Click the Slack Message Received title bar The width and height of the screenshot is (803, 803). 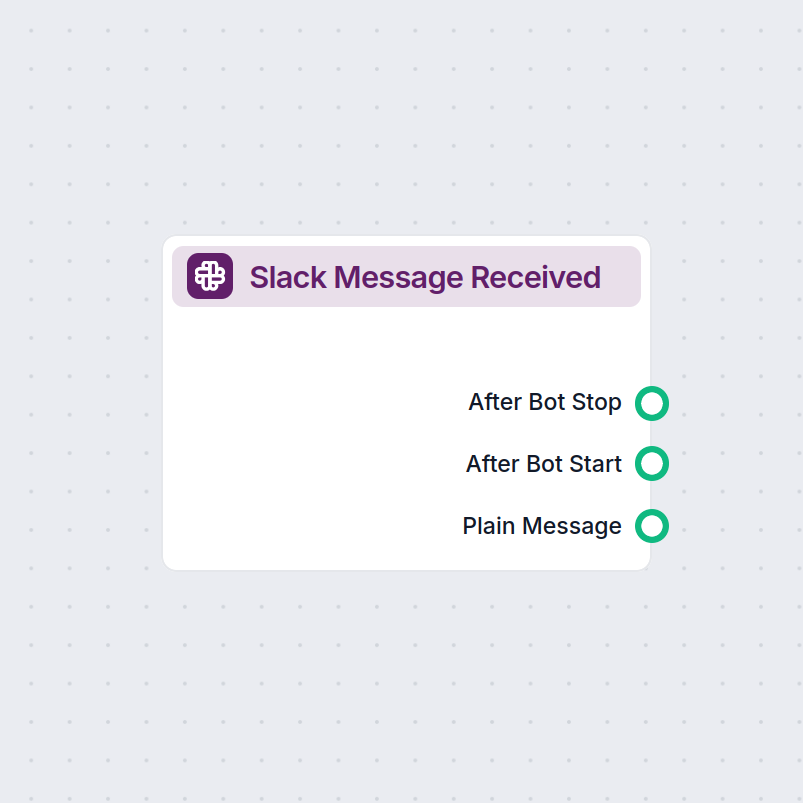coord(406,276)
